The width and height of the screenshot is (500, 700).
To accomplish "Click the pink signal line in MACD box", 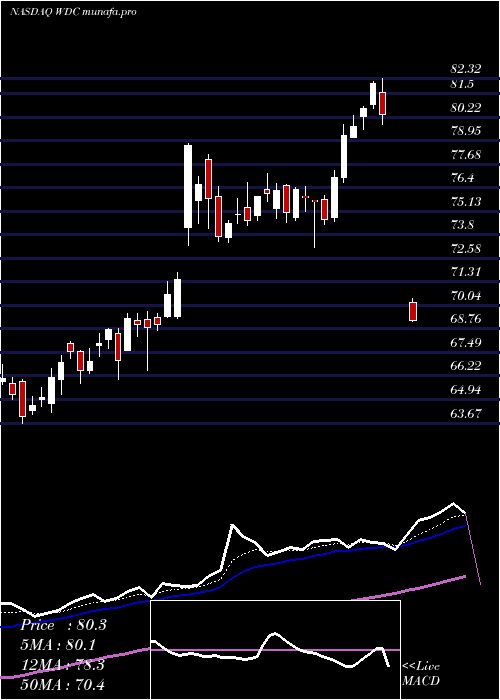I will click(x=275, y=650).
